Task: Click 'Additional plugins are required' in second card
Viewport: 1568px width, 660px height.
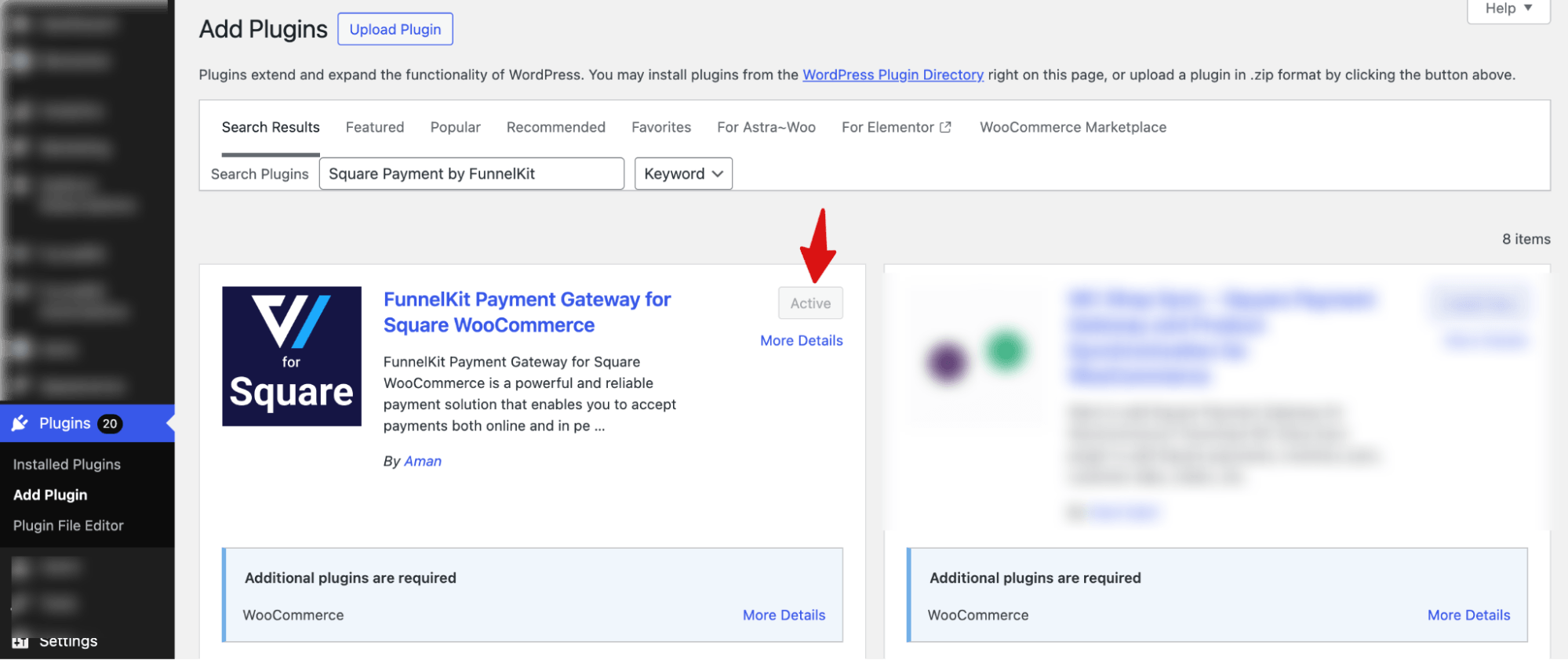Action: [1035, 578]
